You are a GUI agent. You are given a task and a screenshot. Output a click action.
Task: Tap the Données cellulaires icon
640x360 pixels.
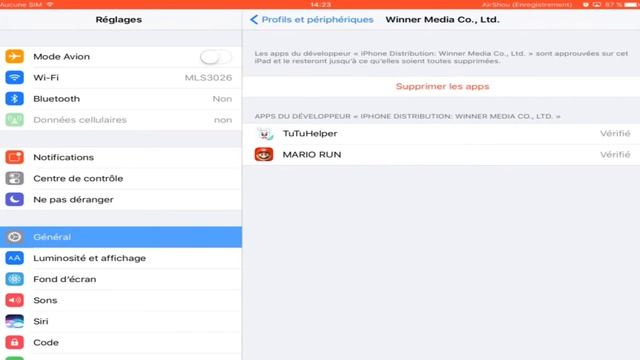(x=14, y=120)
